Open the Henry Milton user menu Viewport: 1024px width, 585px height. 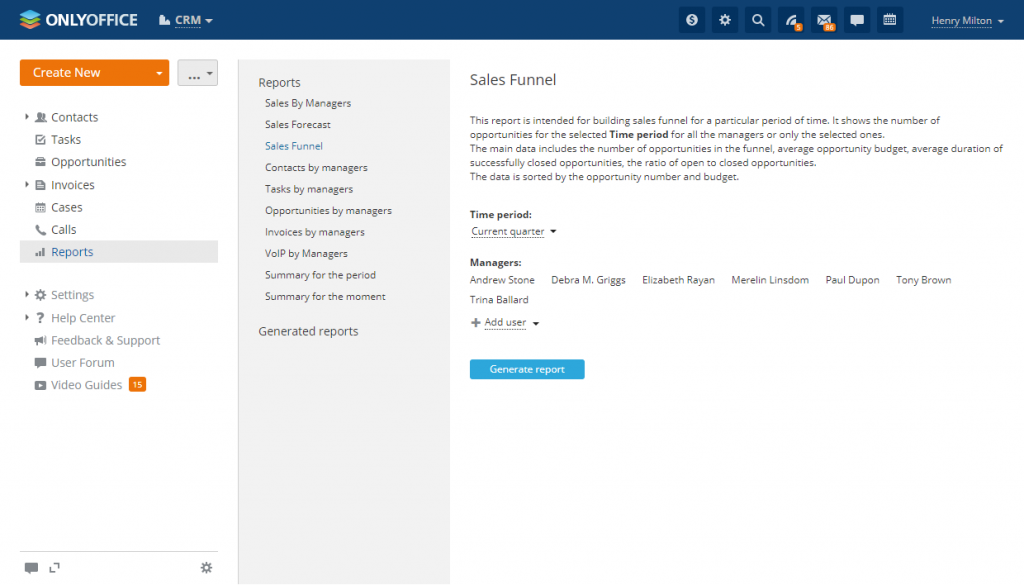click(x=966, y=20)
